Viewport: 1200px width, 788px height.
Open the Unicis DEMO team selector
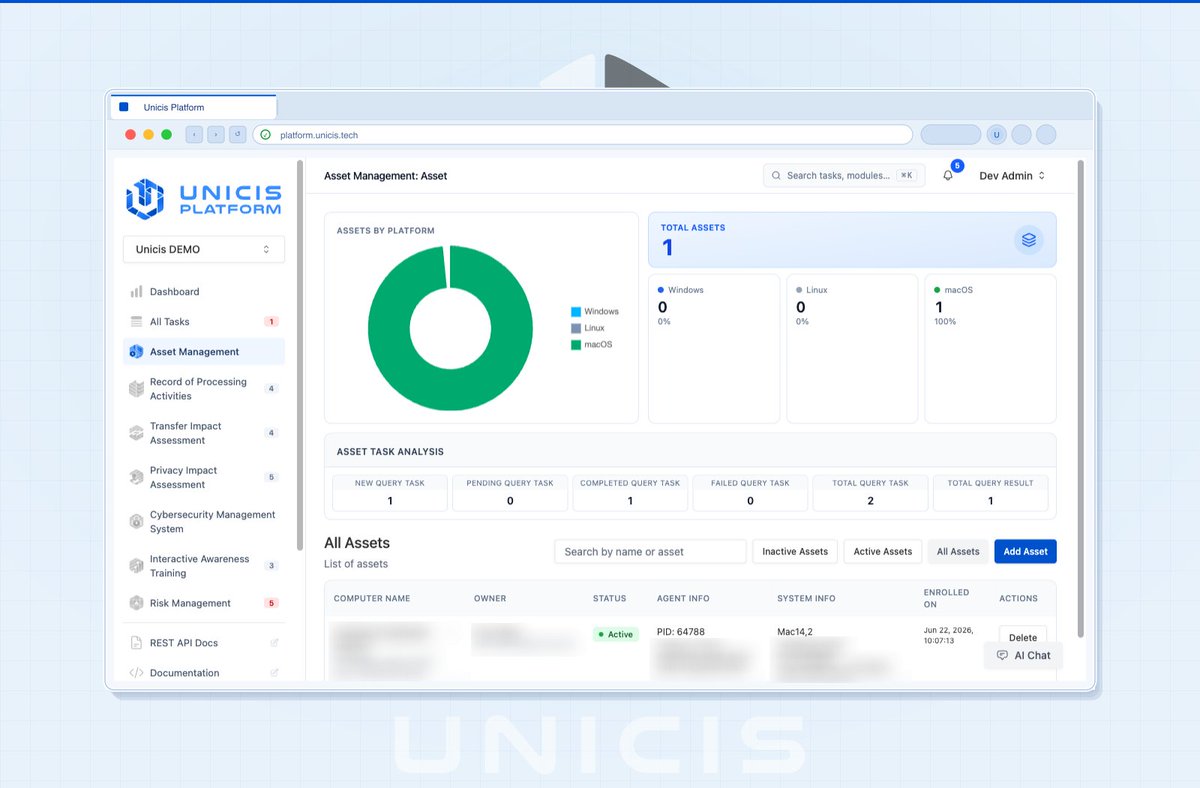pos(204,249)
